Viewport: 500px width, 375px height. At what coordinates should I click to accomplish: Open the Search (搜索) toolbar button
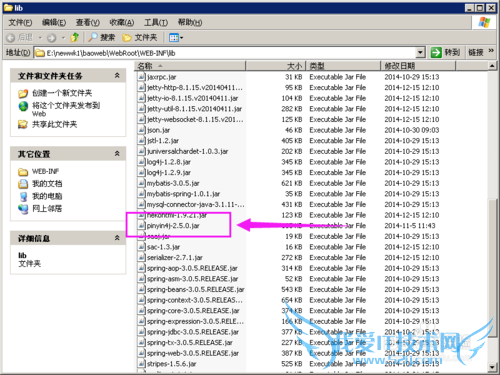101,37
